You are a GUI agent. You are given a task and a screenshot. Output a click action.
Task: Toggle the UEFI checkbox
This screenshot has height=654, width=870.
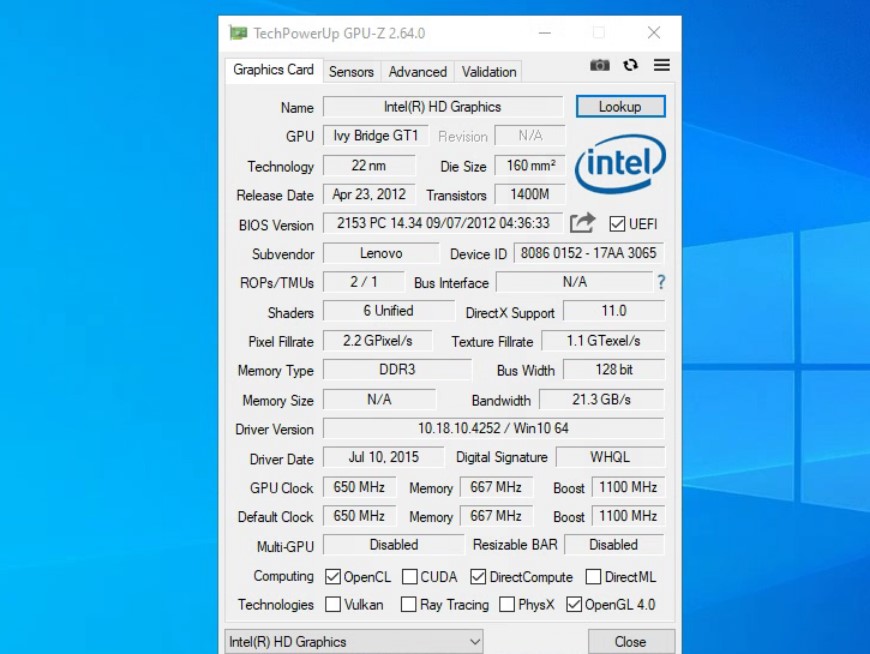[x=617, y=224]
